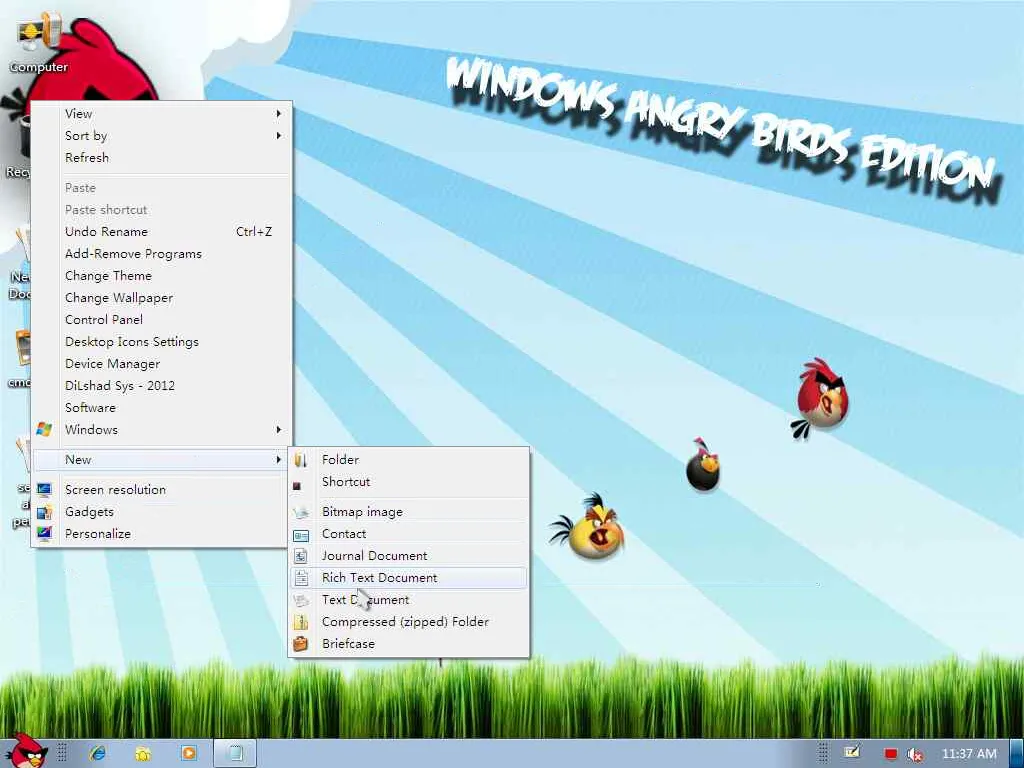The height and width of the screenshot is (768, 1024).
Task: Create a new Text Document
Action: pos(409,600)
